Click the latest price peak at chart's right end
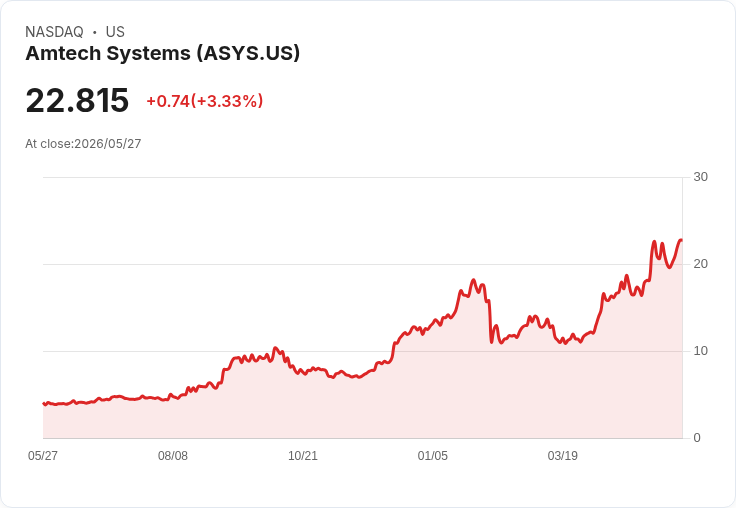Screen dimensions: 736x508 click(x=681, y=240)
